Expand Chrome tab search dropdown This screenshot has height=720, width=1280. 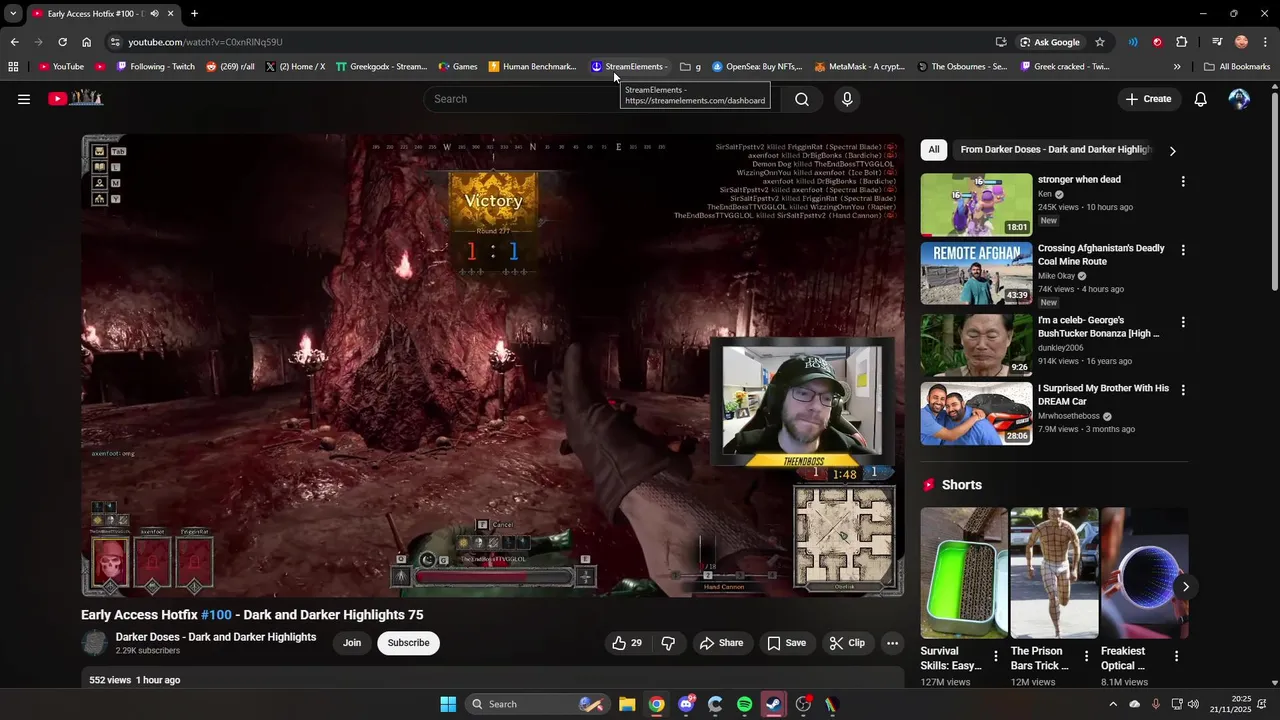click(x=13, y=14)
